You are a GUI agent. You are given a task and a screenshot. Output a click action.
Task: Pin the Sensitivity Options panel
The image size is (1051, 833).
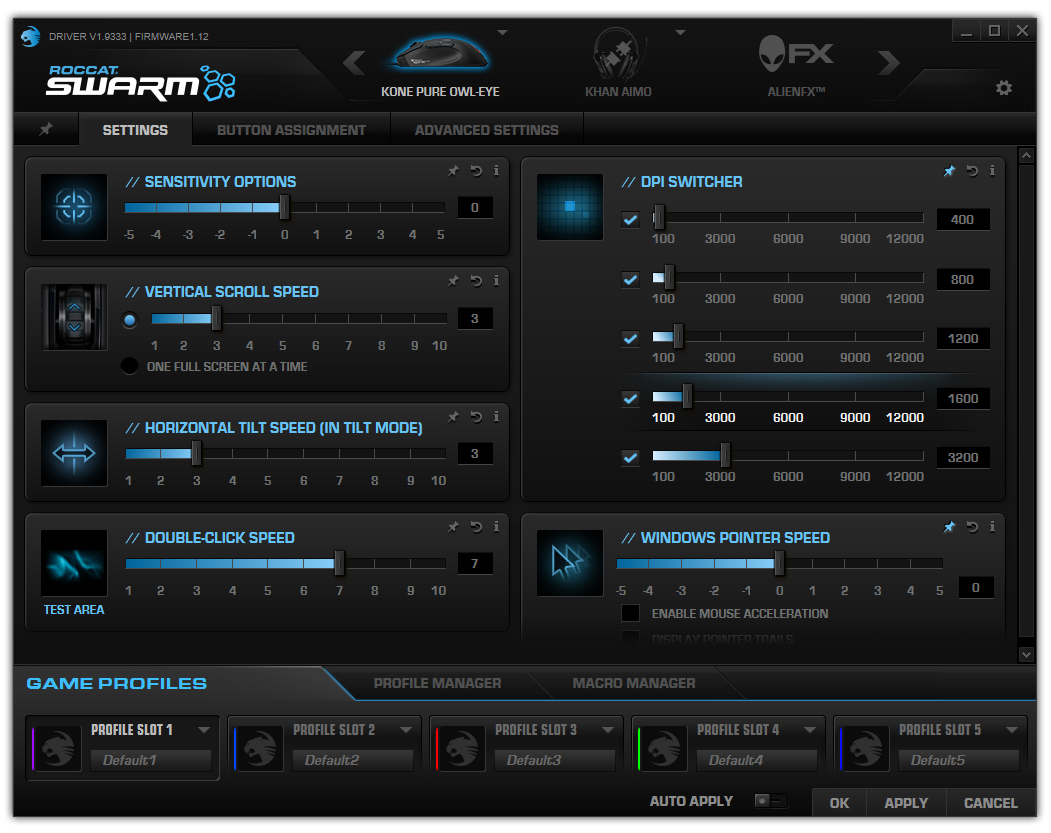pos(454,171)
